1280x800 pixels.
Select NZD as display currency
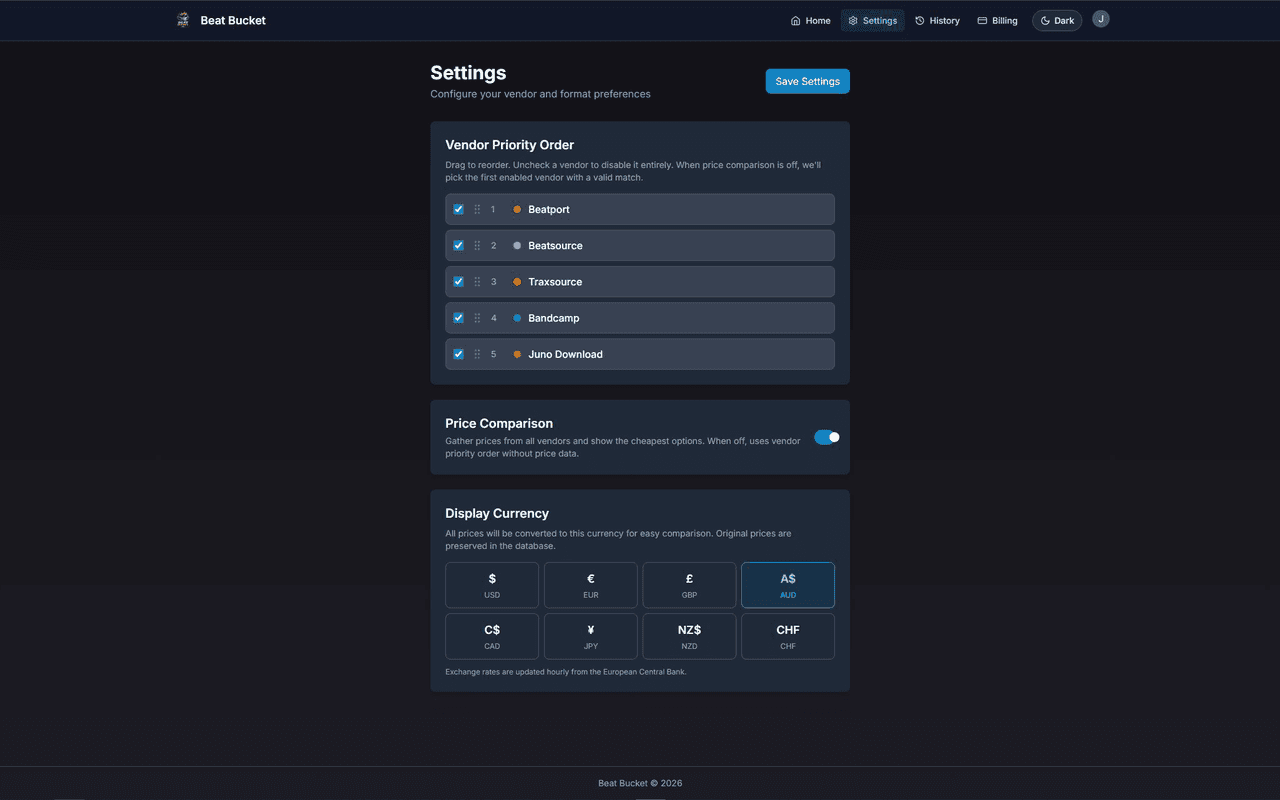tap(689, 636)
